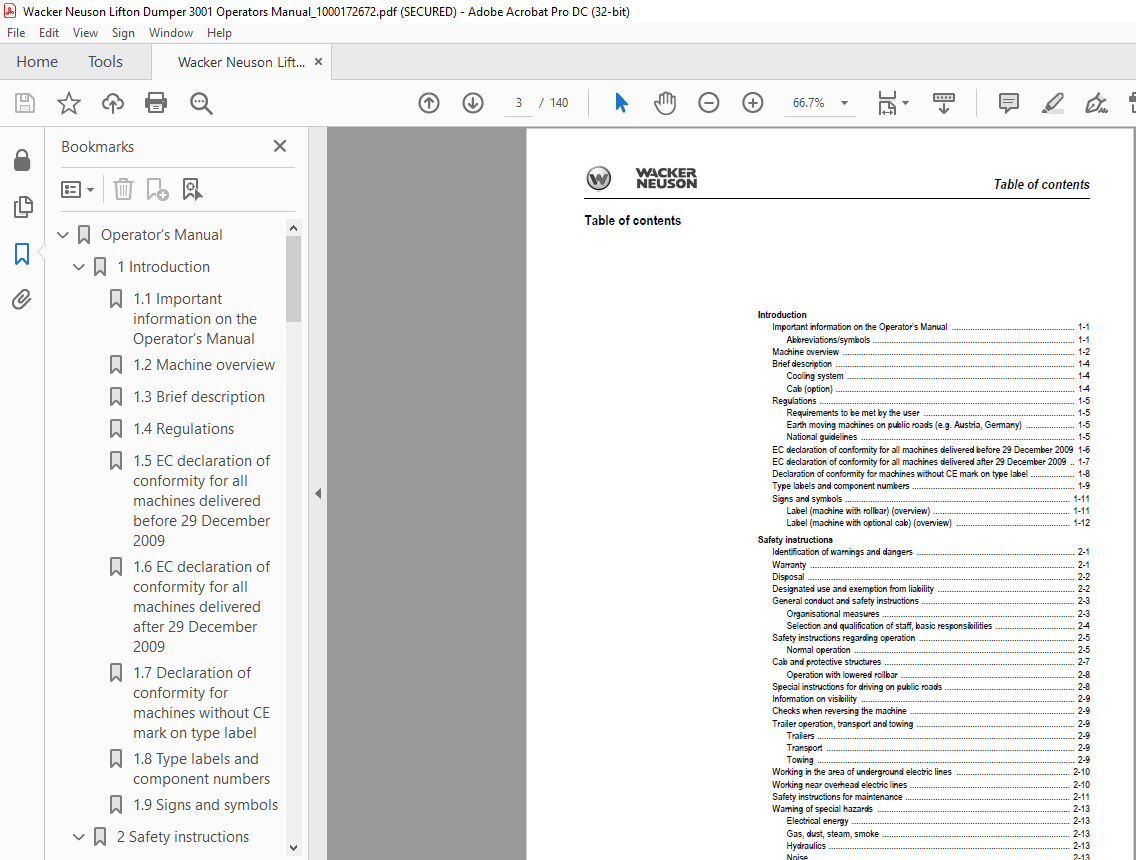This screenshot has width=1136, height=860.
Task: Open fit page options icon
Action: (893, 103)
